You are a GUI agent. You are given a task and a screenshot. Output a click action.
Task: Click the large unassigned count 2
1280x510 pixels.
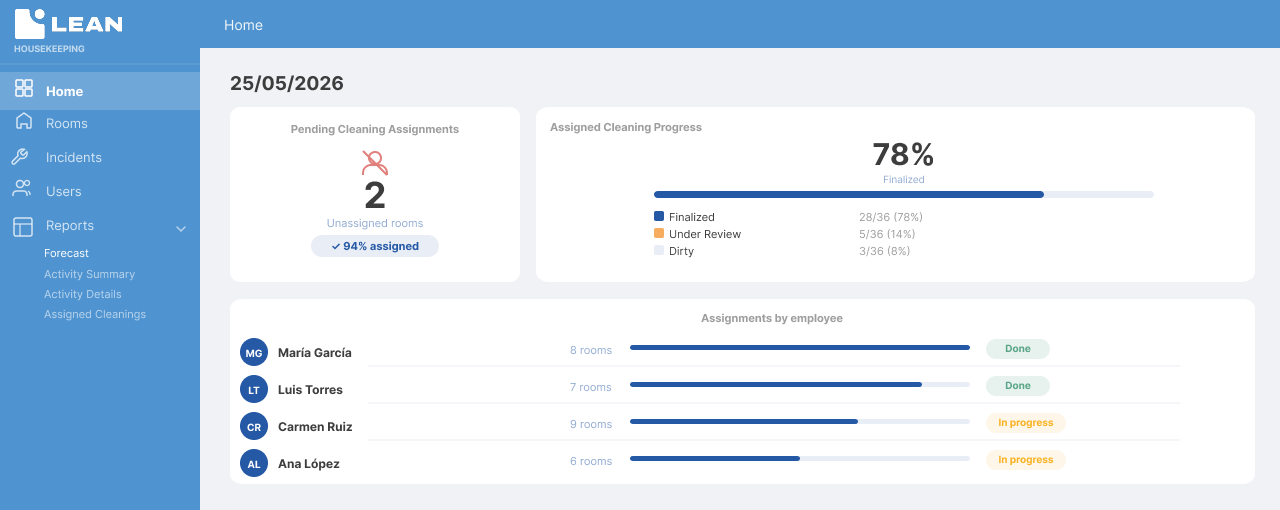375,196
